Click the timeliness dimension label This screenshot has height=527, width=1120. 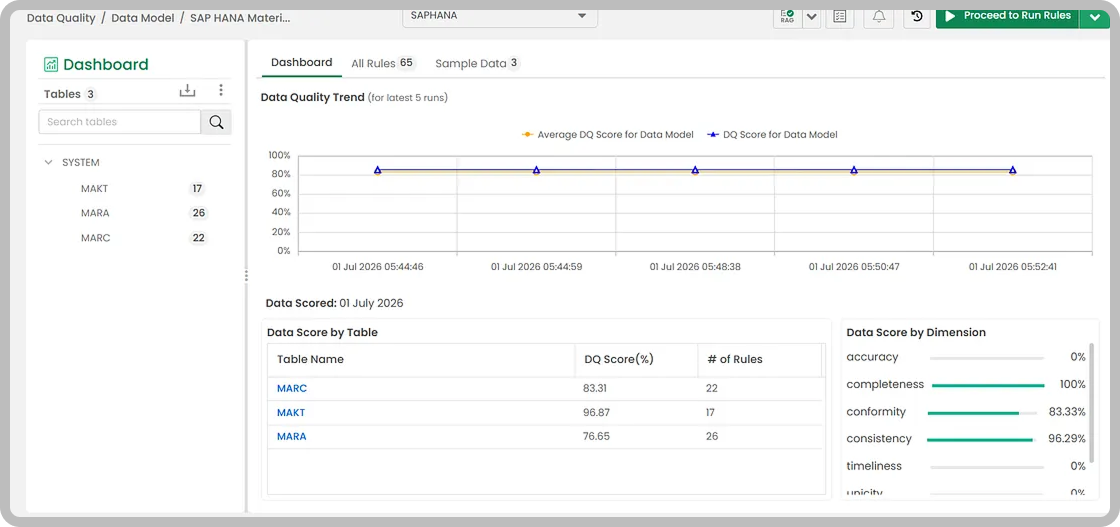click(x=874, y=466)
